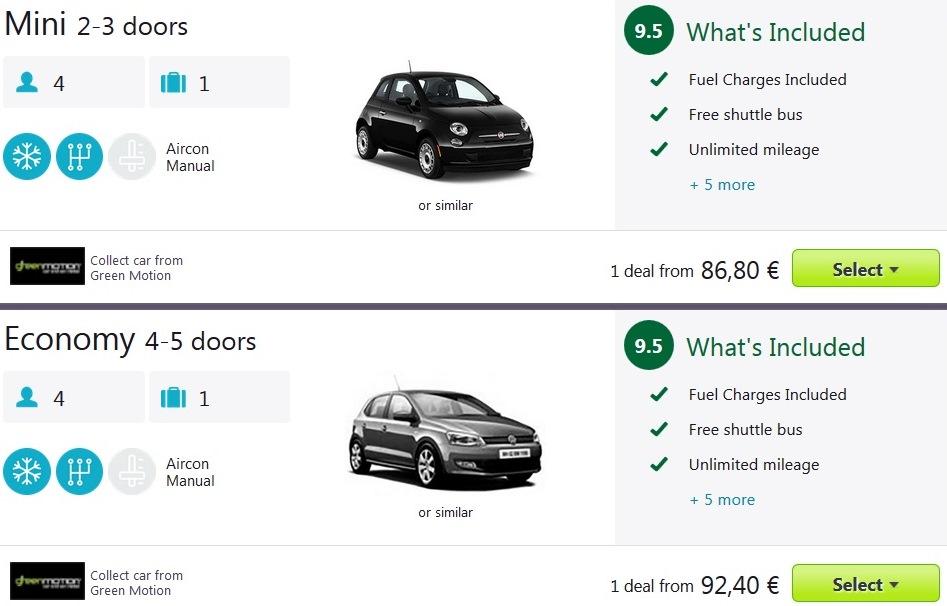Click the Green Motion logo in Mini listing
This screenshot has height=606, width=947.
[x=48, y=267]
